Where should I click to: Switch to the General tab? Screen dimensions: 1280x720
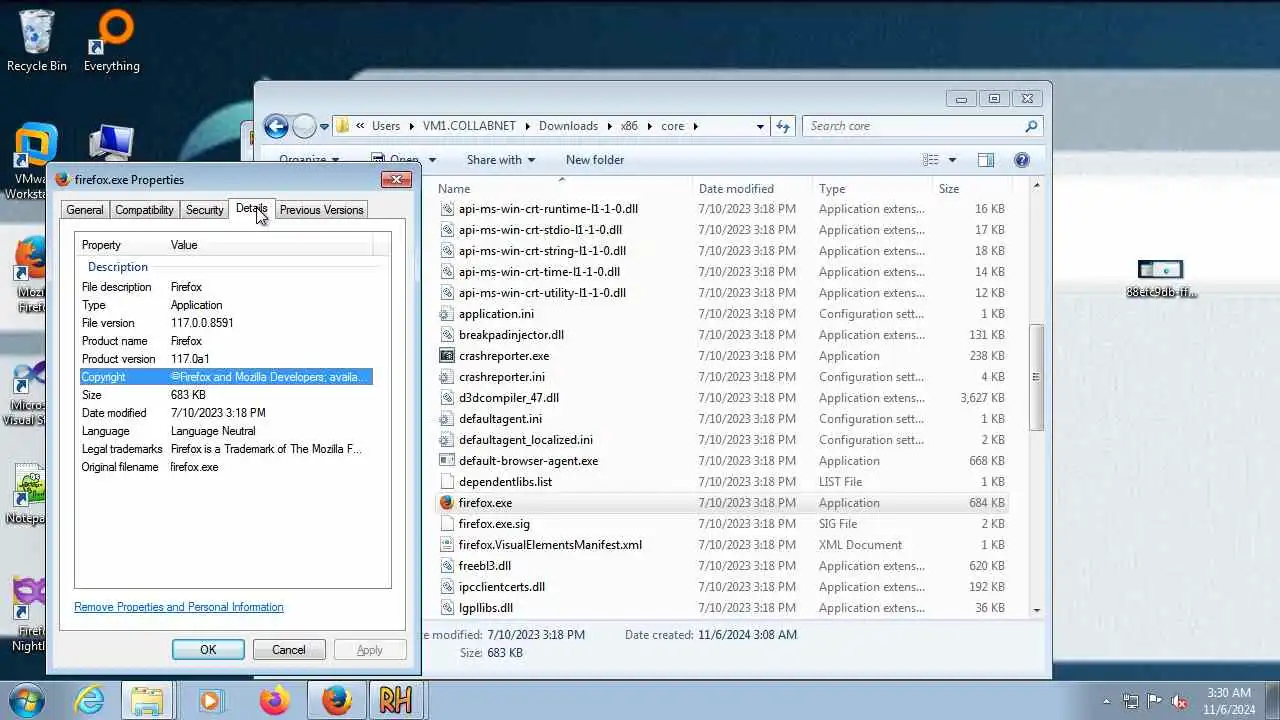click(x=85, y=210)
